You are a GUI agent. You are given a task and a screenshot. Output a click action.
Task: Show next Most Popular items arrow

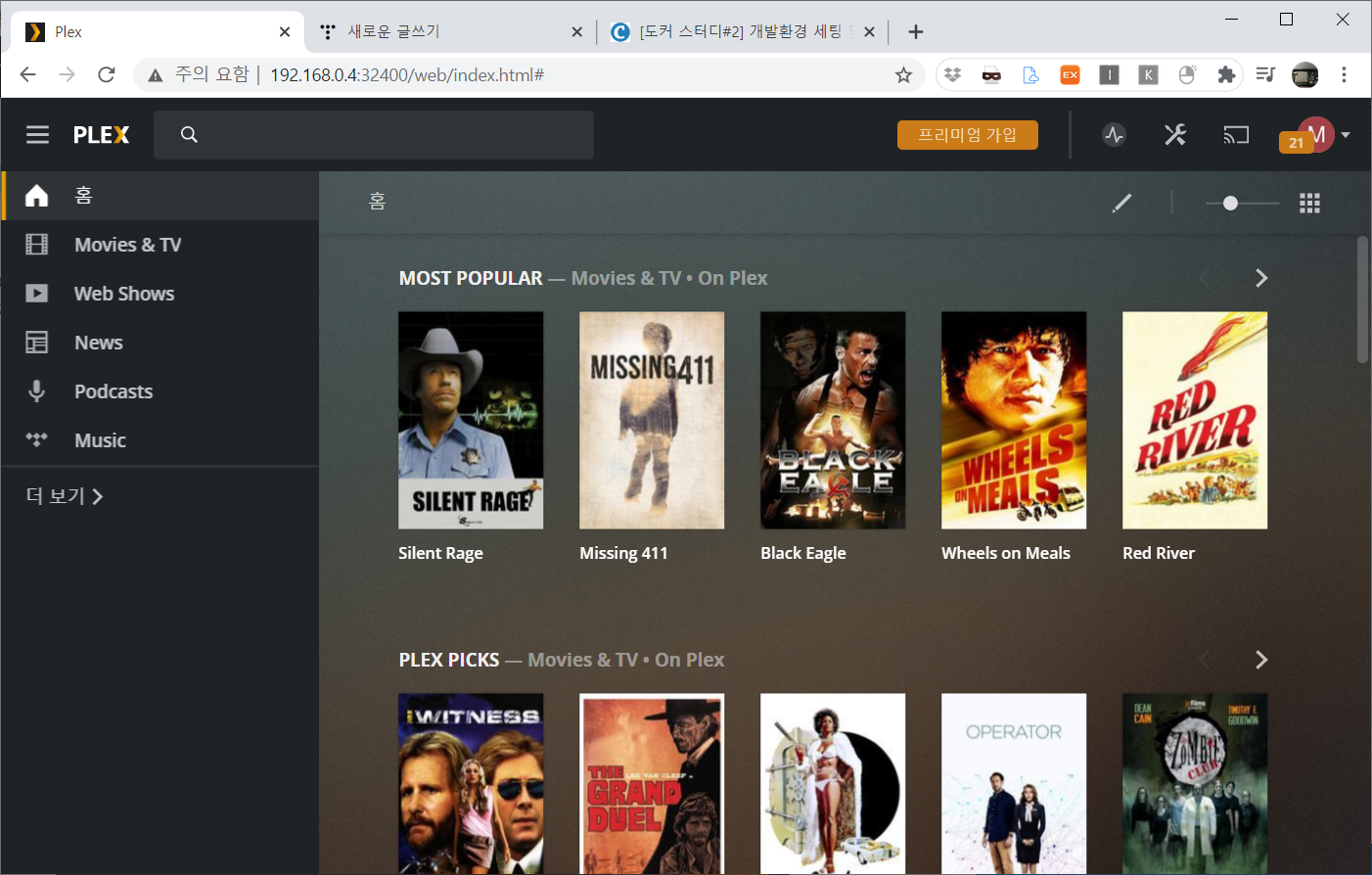coord(1261,278)
